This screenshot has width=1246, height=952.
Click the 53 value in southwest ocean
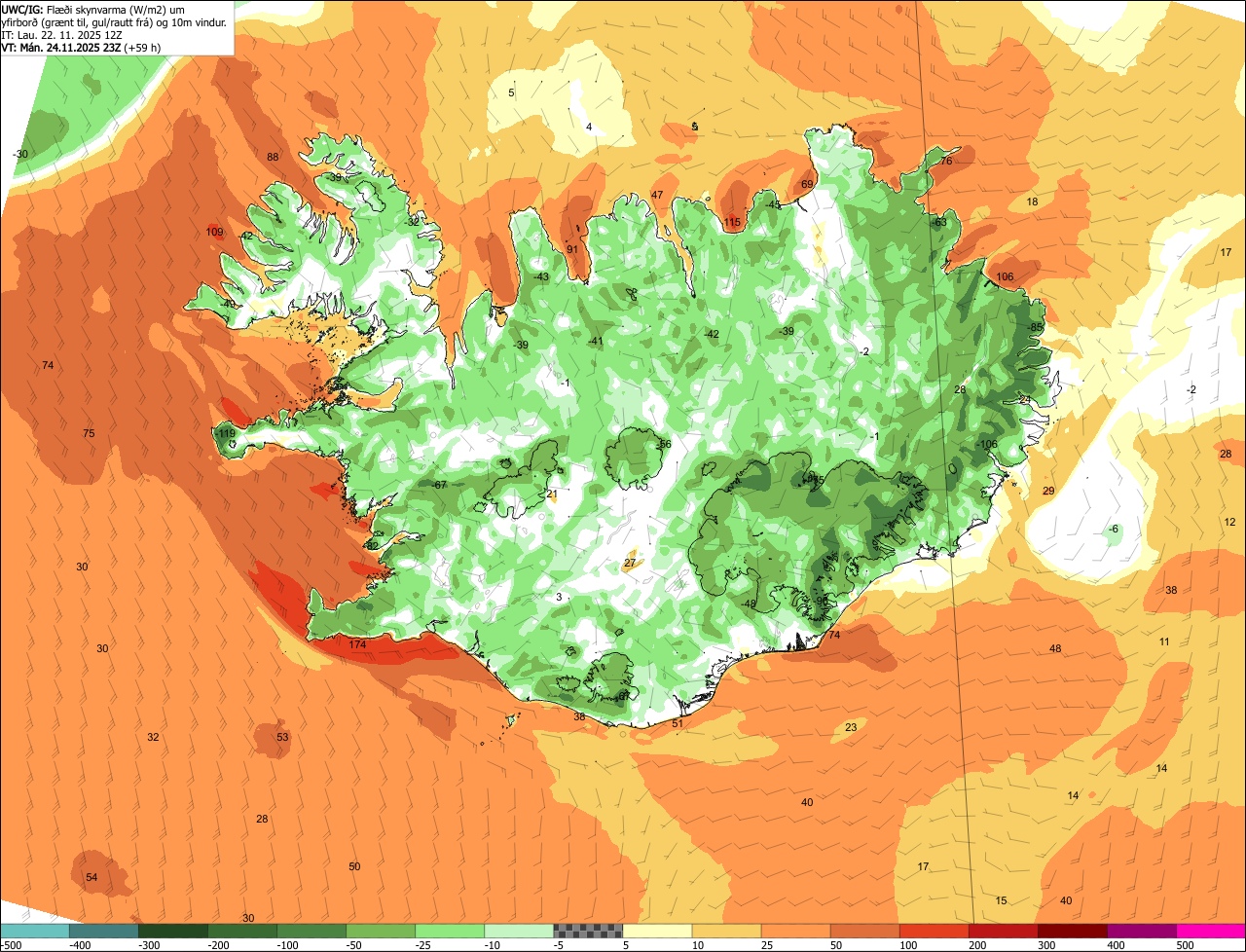(x=282, y=737)
